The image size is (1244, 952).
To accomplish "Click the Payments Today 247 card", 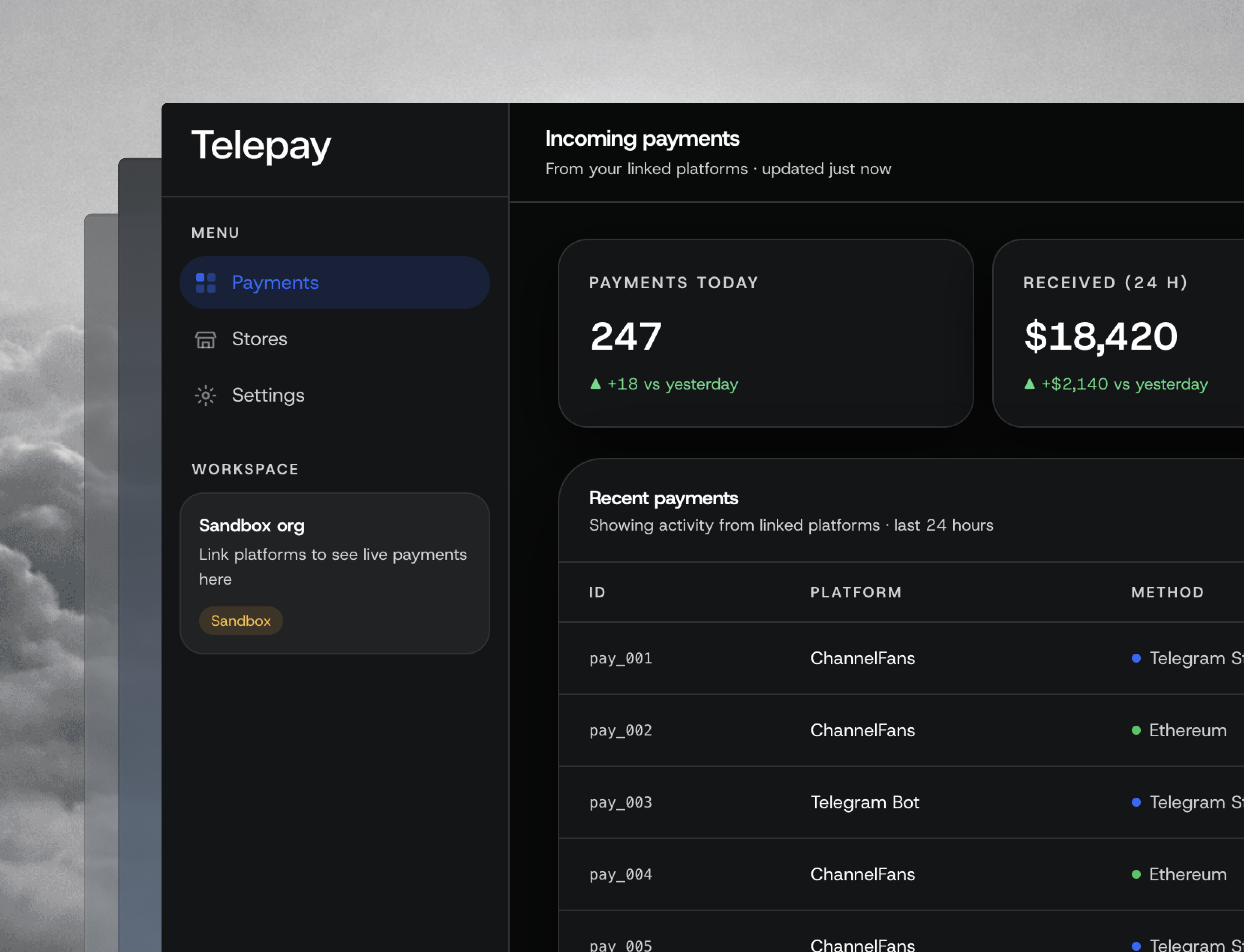I will coord(765,333).
